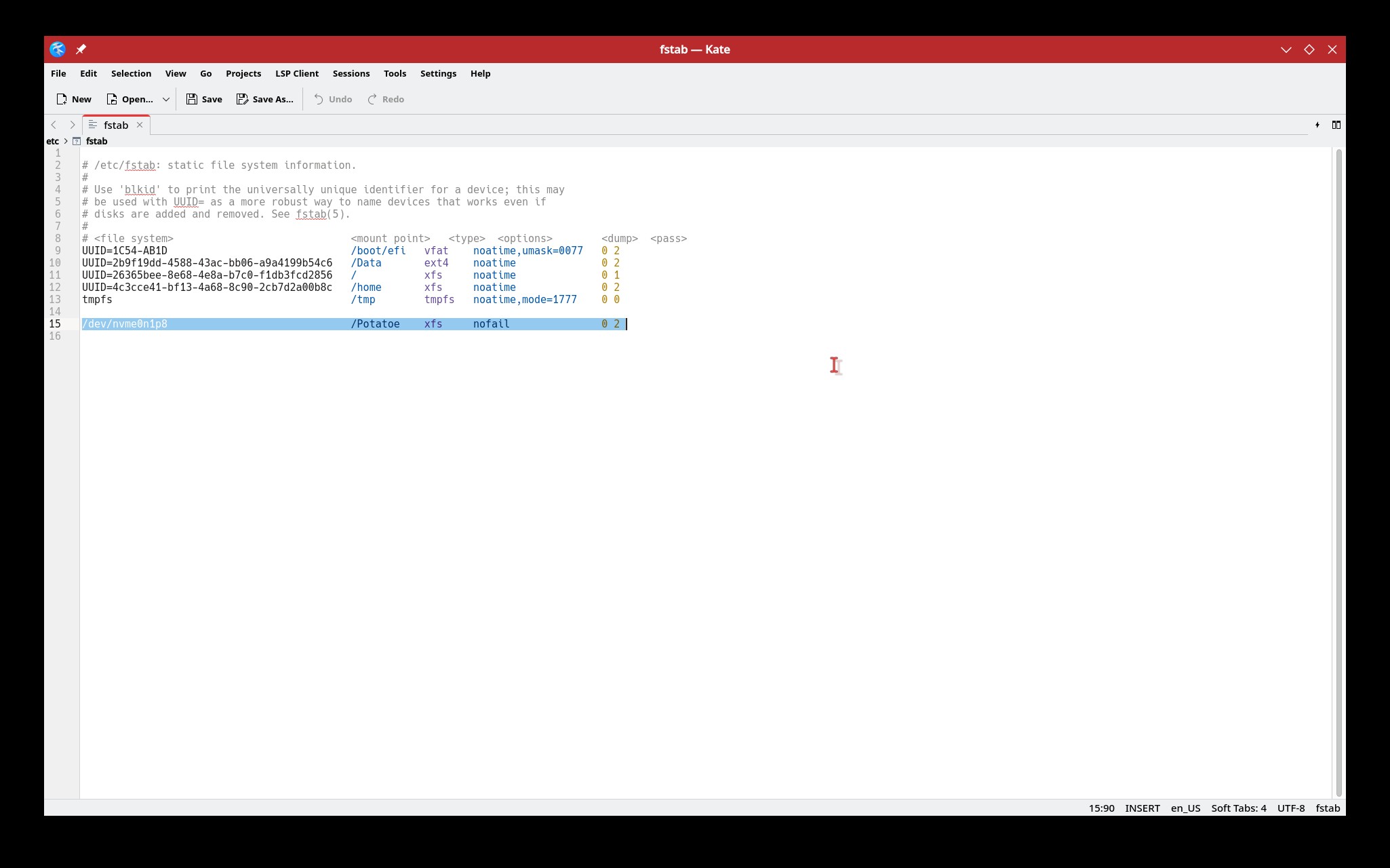
Task: Click the Save As icon
Action: click(242, 99)
